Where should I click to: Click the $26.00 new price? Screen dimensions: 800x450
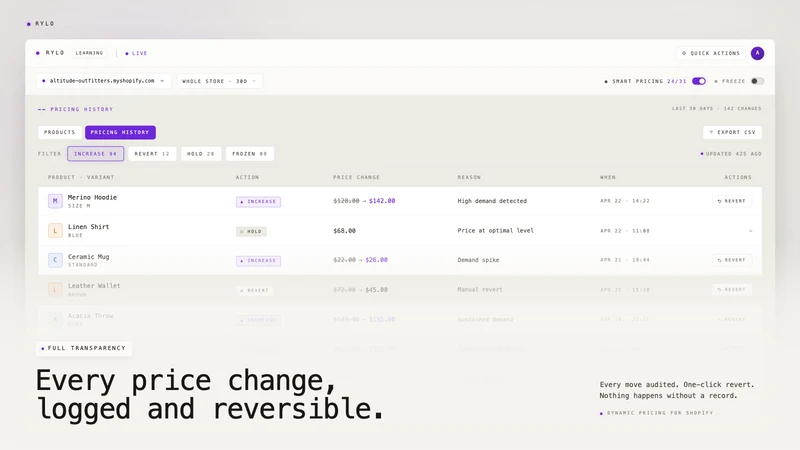pyautogui.click(x=377, y=260)
